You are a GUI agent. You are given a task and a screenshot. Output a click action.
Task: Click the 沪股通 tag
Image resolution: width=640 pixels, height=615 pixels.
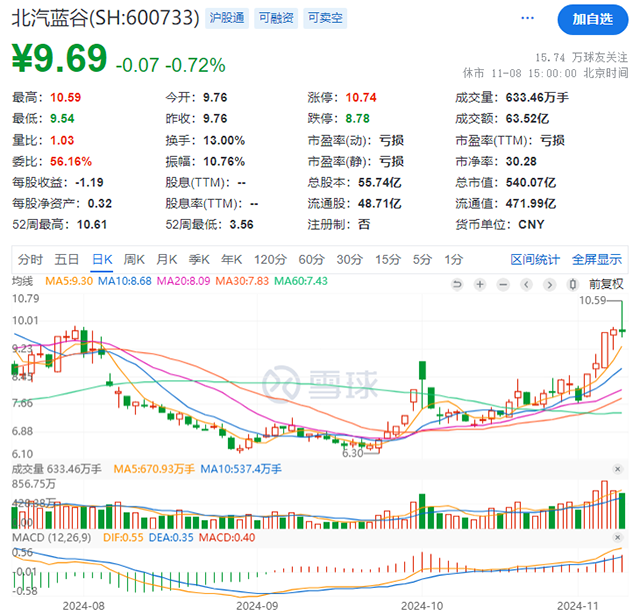[227, 18]
